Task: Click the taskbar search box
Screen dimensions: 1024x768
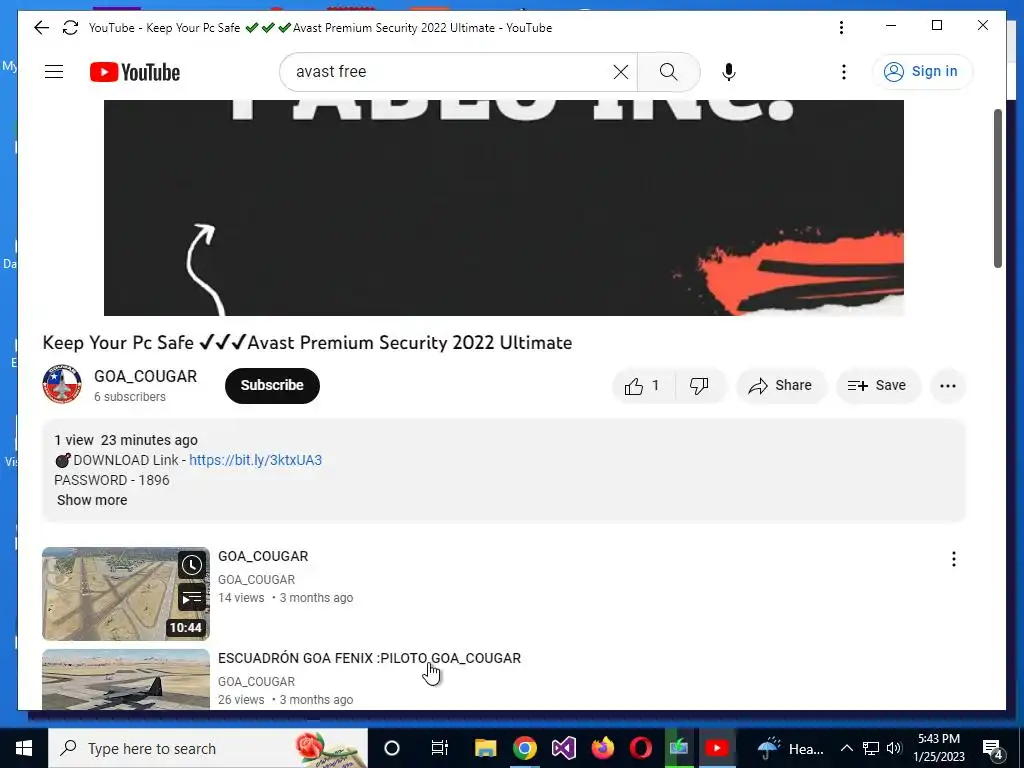Action: [x=208, y=748]
